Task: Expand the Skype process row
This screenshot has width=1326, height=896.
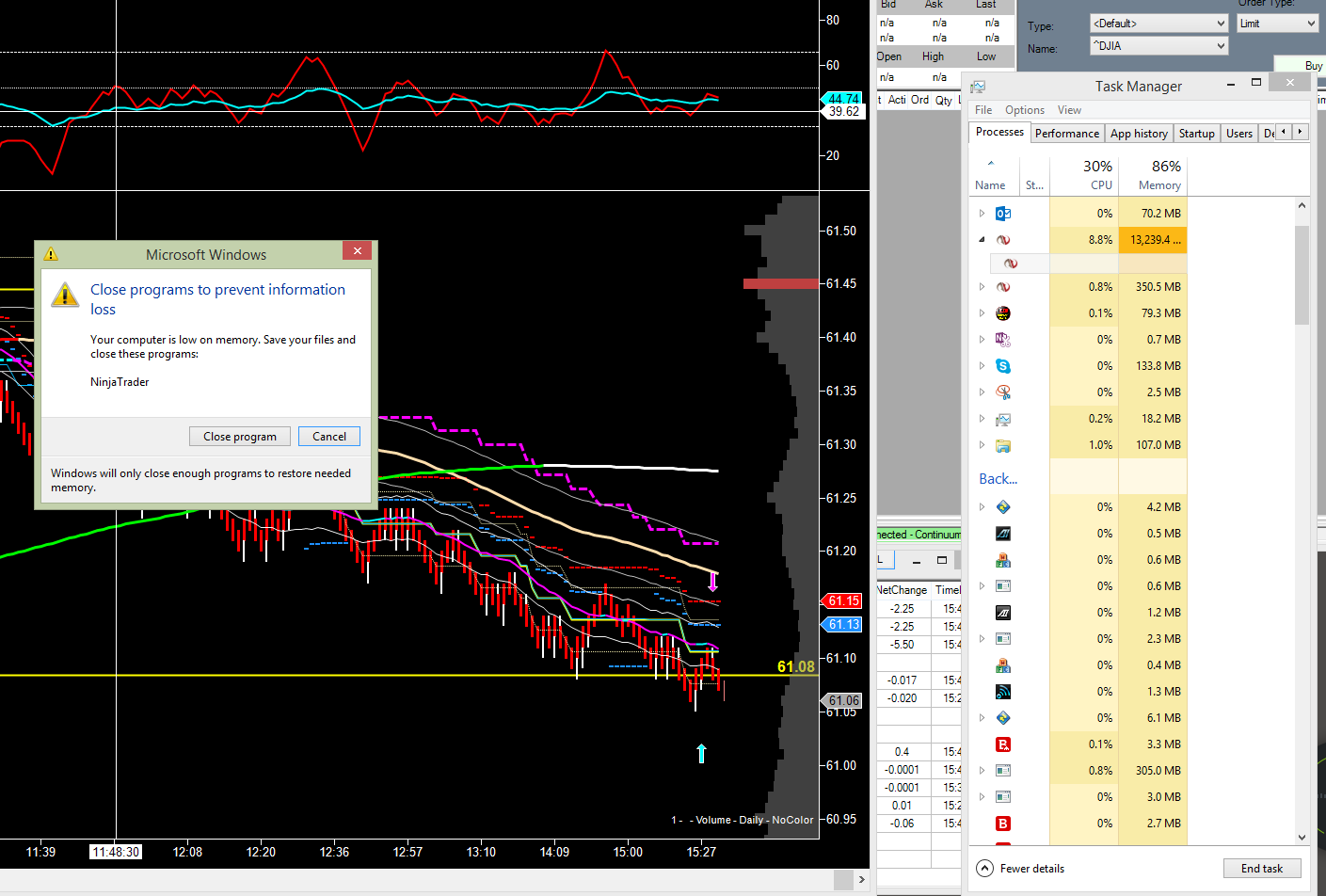Action: click(982, 366)
